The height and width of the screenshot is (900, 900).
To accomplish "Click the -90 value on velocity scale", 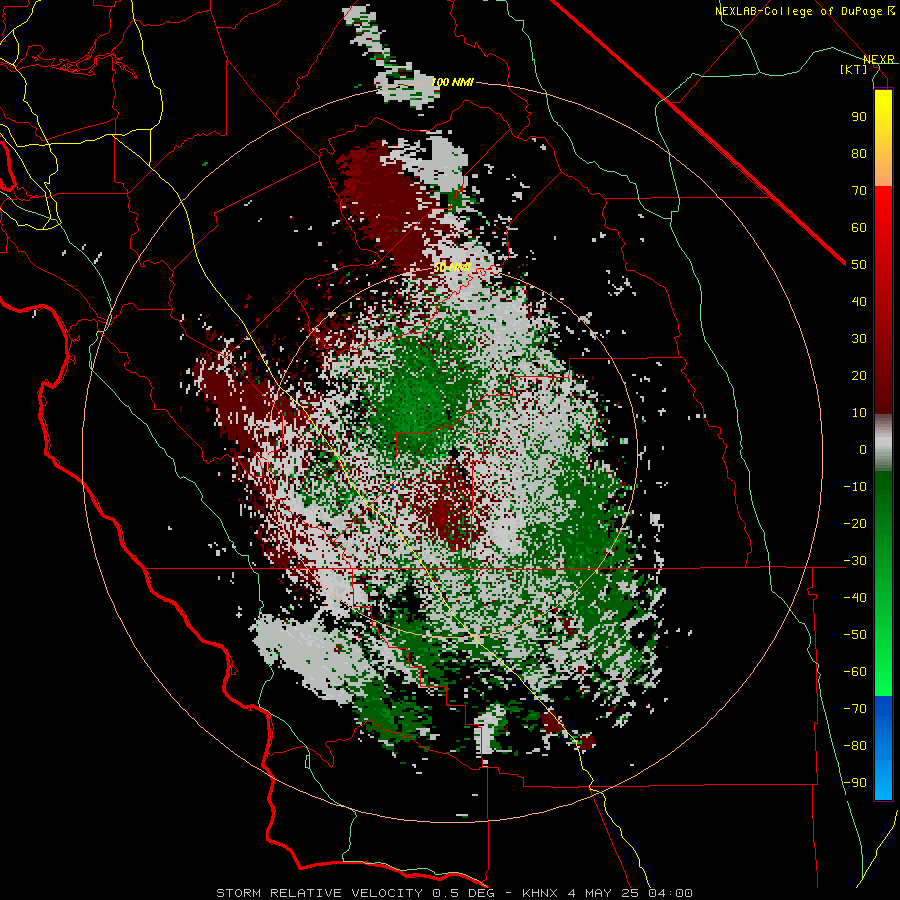I will point(855,783).
